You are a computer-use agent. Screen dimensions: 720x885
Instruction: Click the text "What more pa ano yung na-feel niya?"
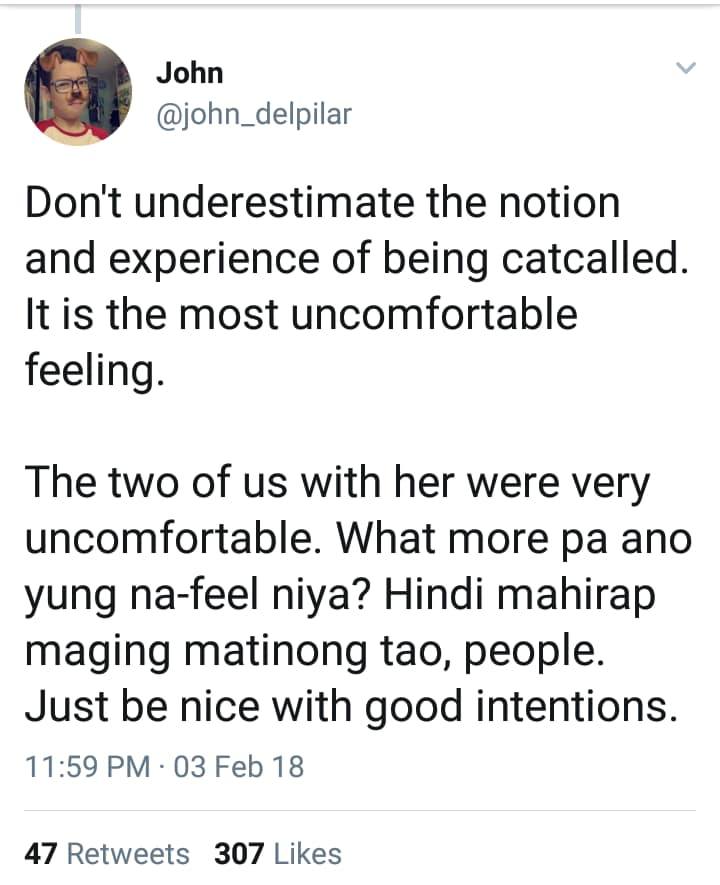pyautogui.click(x=358, y=566)
